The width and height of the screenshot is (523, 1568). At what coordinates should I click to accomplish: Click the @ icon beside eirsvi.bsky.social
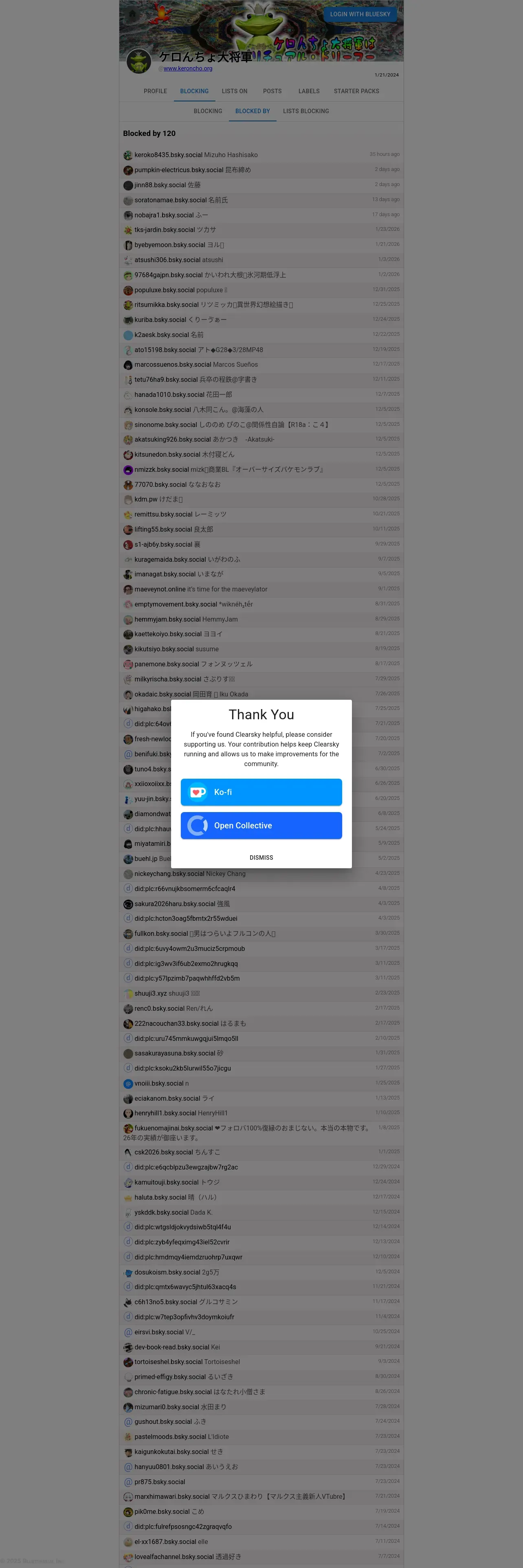pos(128,1332)
